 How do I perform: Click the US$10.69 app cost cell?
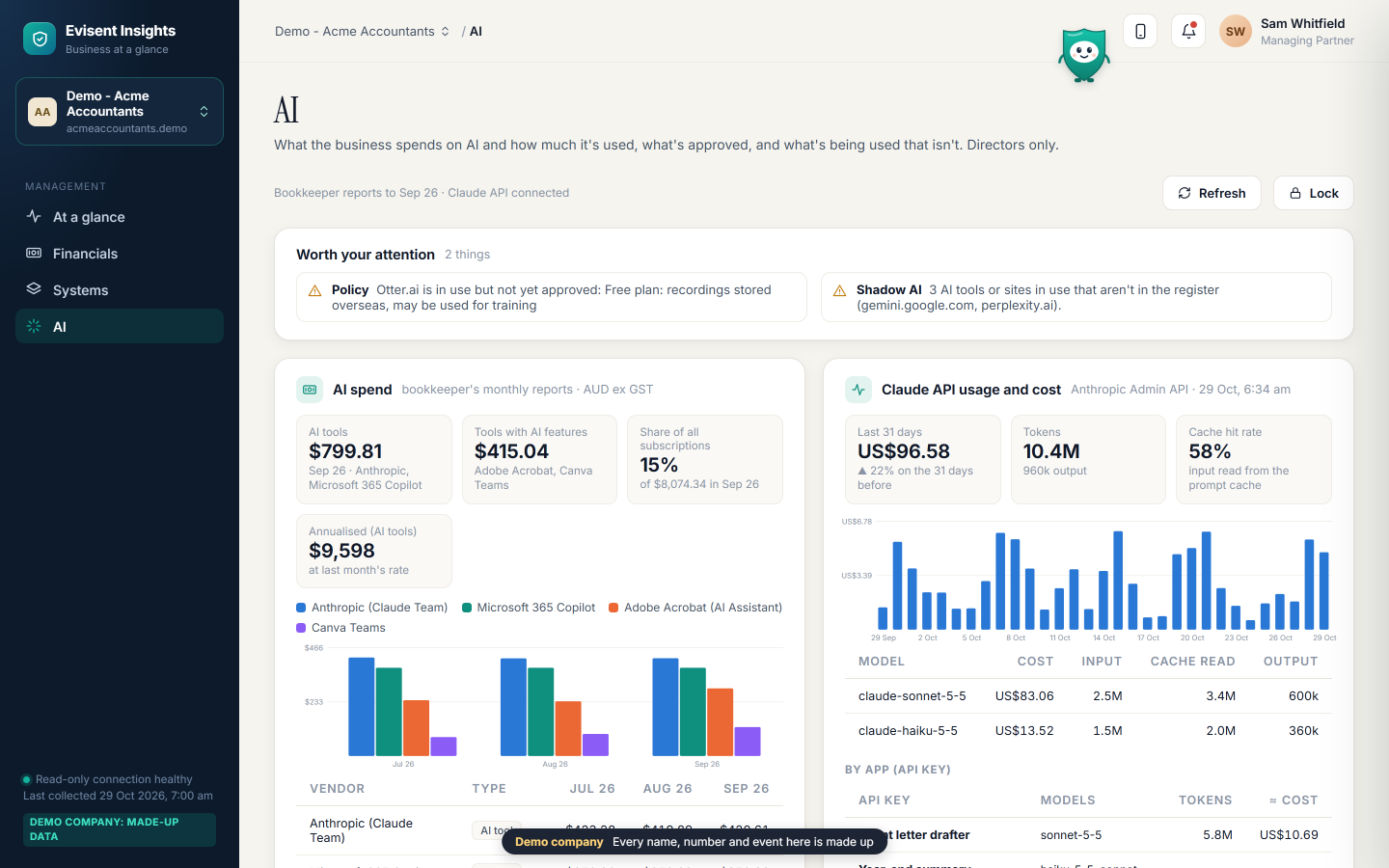(1289, 835)
